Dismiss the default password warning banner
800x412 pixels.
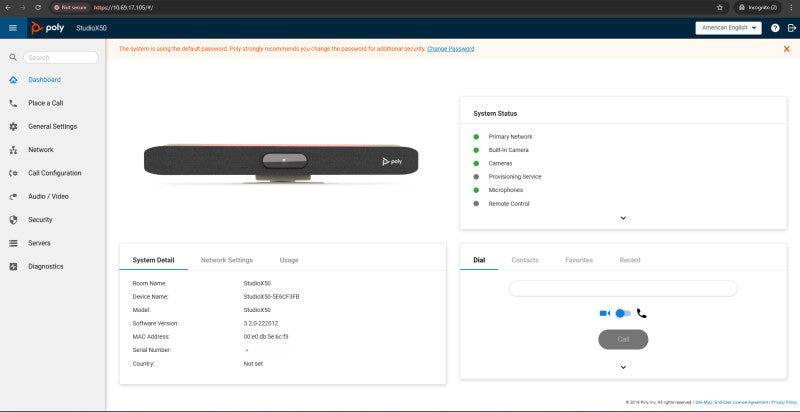point(787,49)
